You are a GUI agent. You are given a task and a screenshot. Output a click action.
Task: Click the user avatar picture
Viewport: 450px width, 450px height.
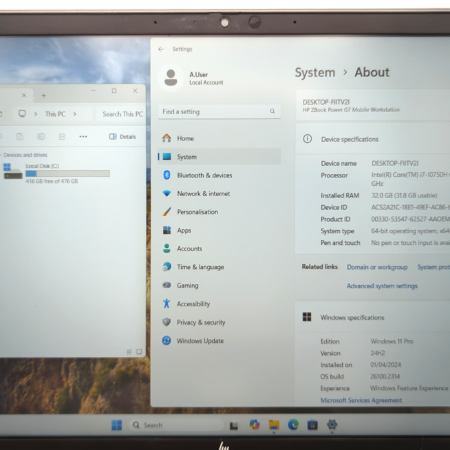[171, 78]
